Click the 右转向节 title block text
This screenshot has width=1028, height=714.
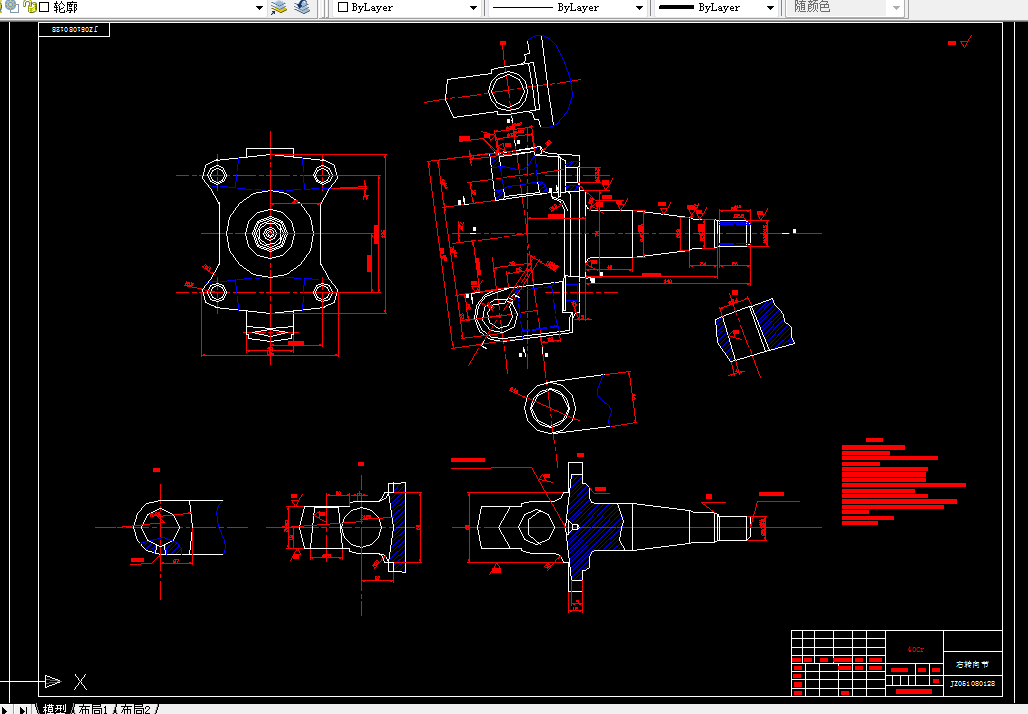click(x=972, y=664)
